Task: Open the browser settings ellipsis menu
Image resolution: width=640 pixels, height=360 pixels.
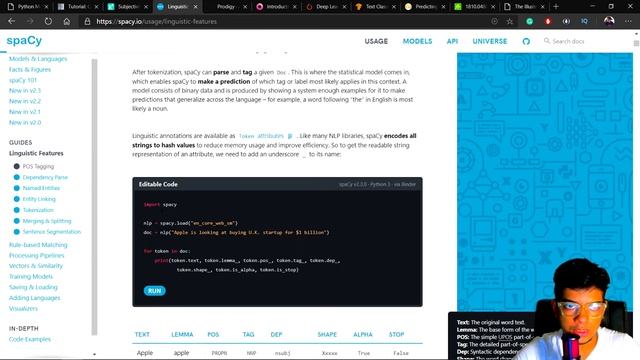Action: pos(628,21)
